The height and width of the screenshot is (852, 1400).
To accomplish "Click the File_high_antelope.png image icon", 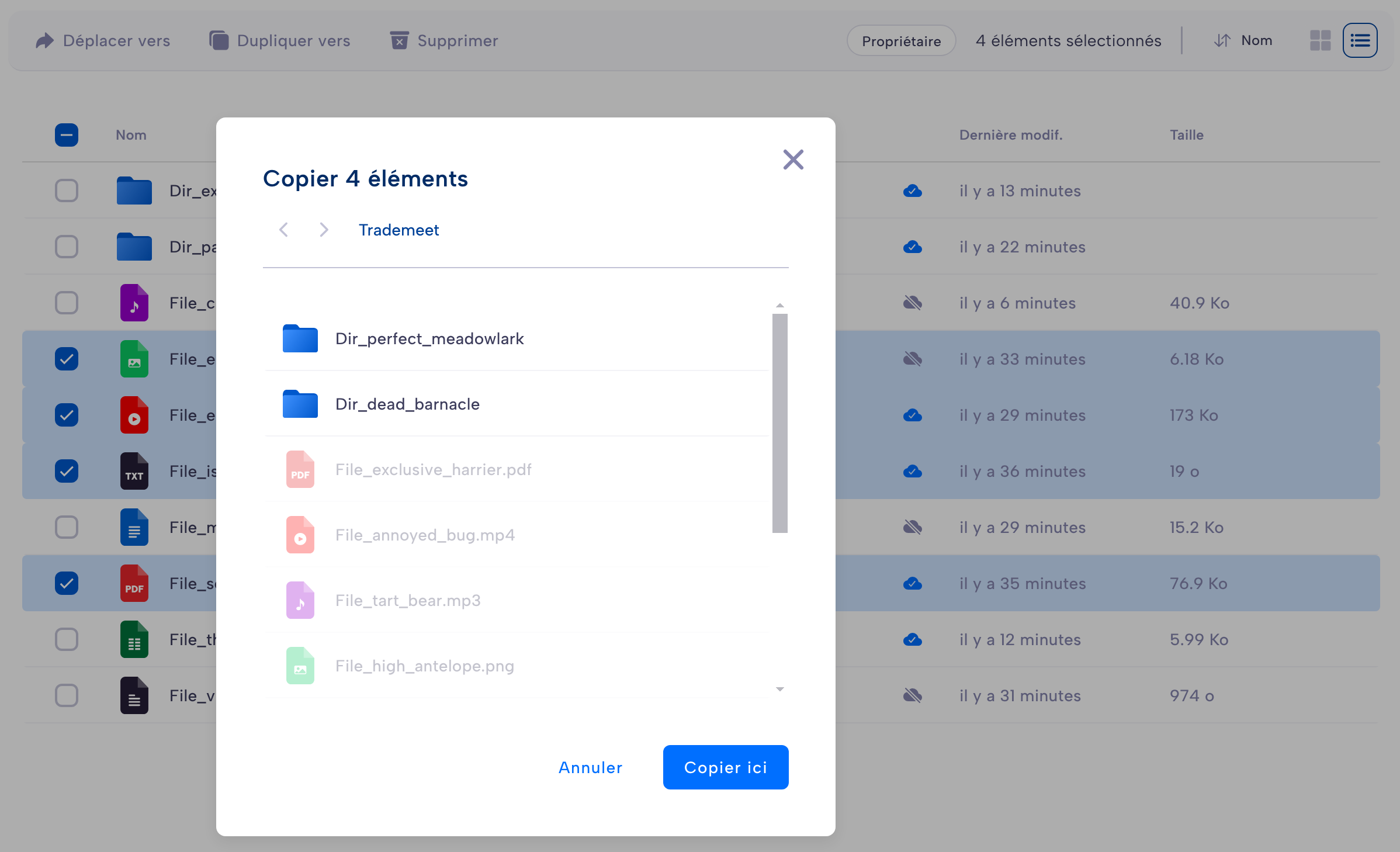I will tap(300, 666).
